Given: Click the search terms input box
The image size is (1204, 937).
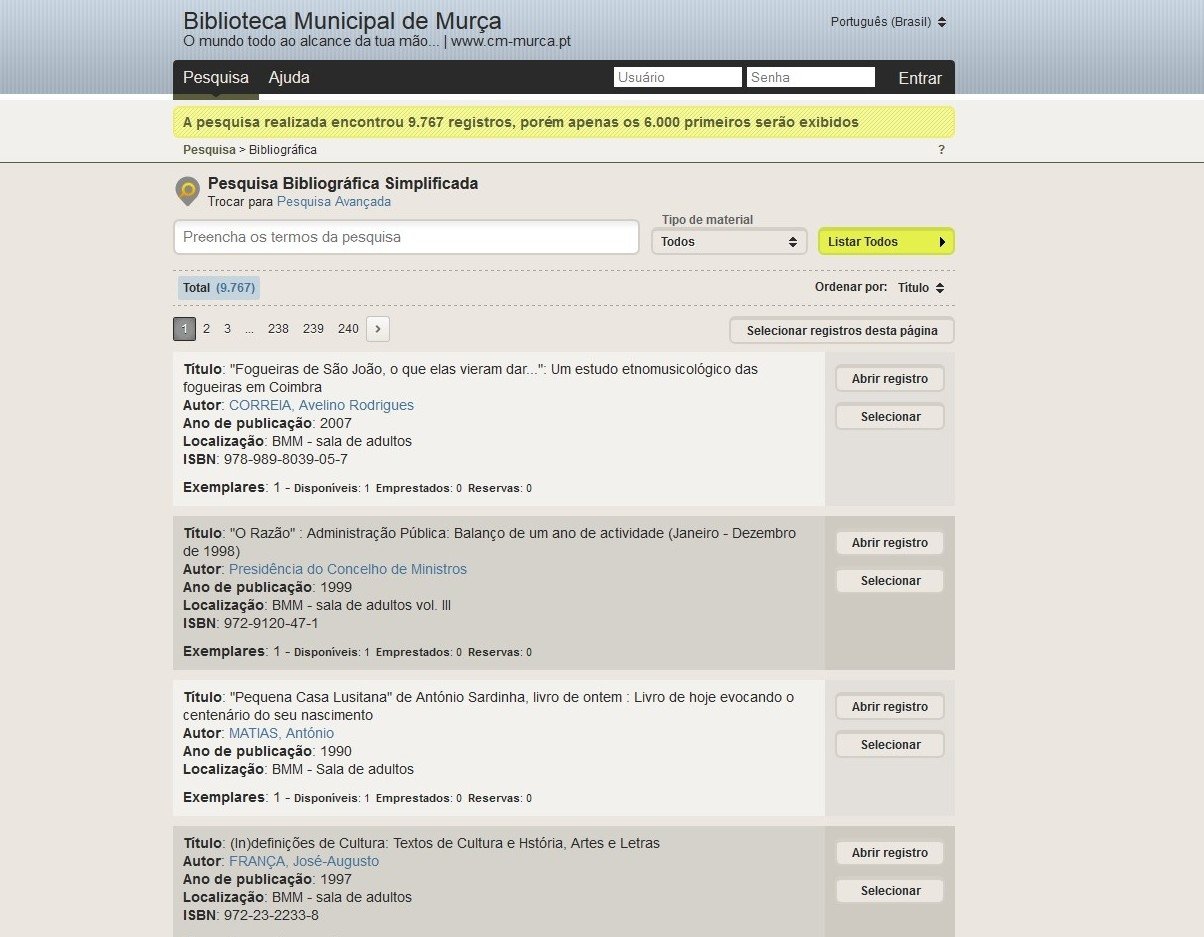Looking at the screenshot, I should pyautogui.click(x=406, y=238).
